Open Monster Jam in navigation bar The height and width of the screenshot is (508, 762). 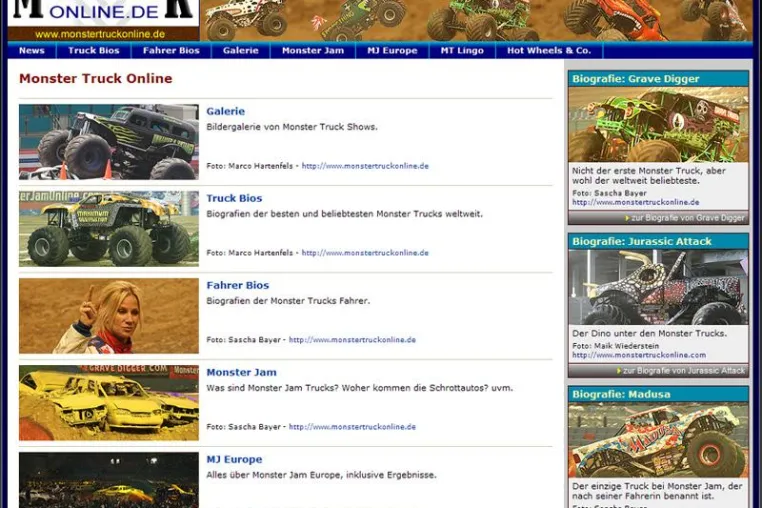[312, 51]
